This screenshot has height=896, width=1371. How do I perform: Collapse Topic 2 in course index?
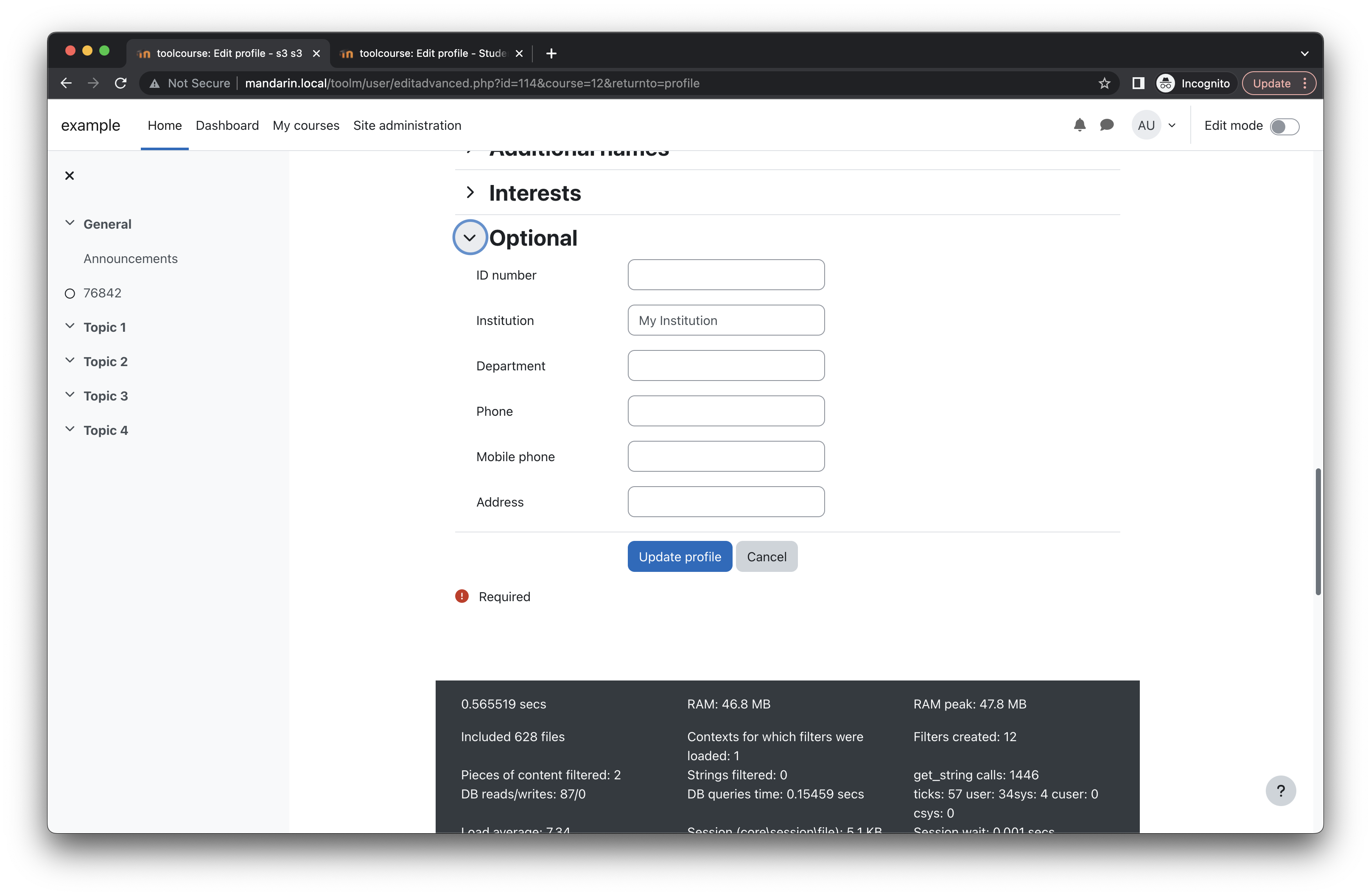[70, 361]
